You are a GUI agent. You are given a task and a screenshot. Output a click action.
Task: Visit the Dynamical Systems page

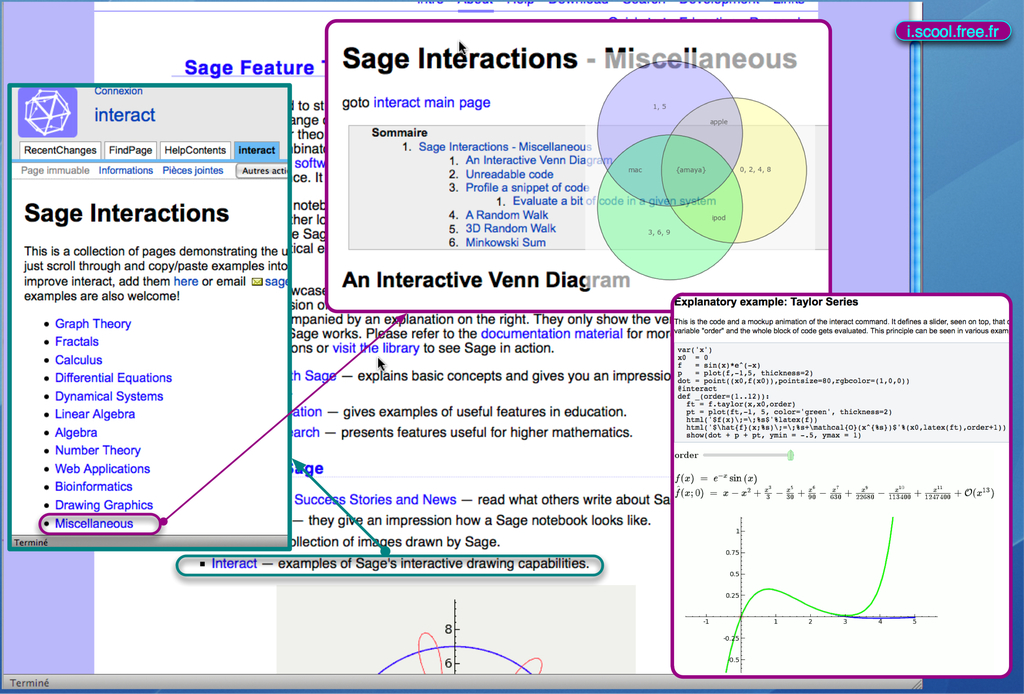pos(109,396)
